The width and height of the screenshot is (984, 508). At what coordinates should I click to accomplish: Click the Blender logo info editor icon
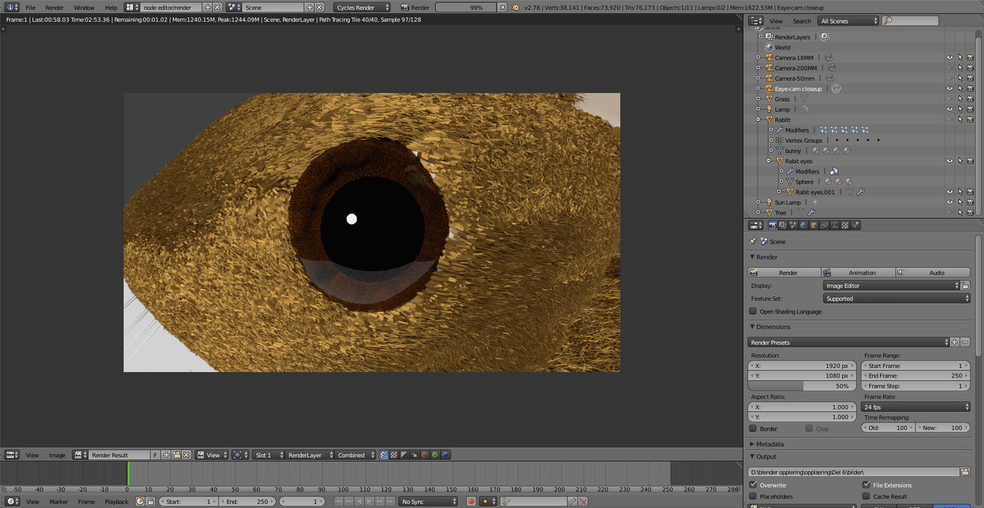click(x=12, y=7)
